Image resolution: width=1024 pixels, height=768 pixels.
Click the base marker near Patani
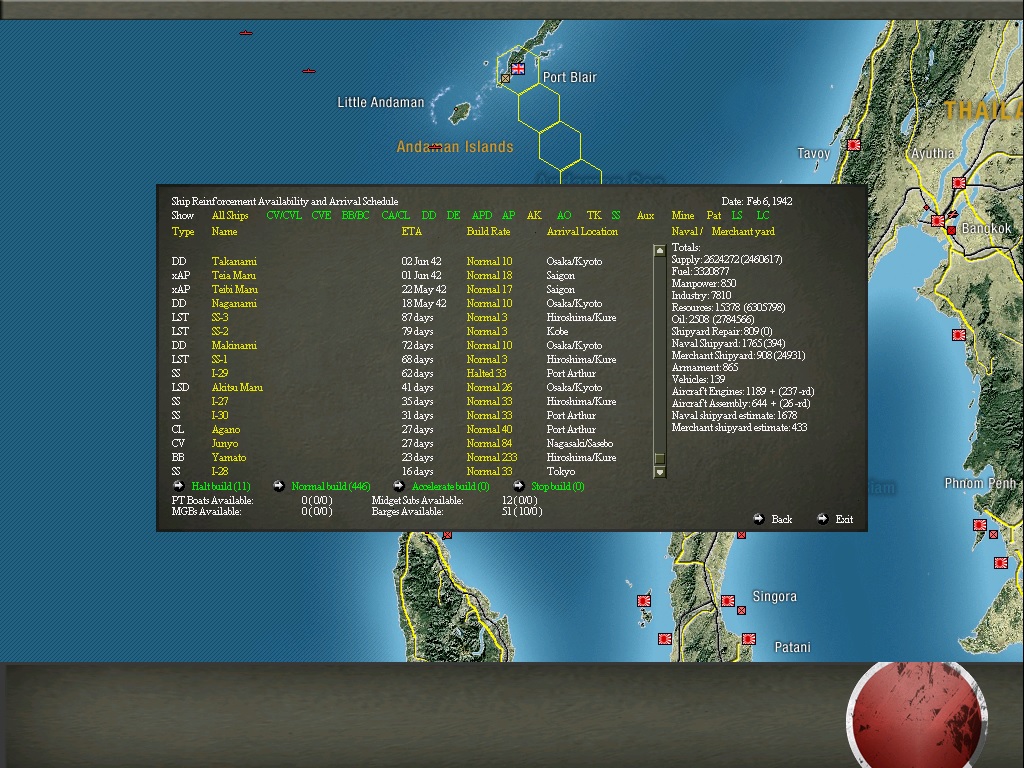(x=747, y=637)
